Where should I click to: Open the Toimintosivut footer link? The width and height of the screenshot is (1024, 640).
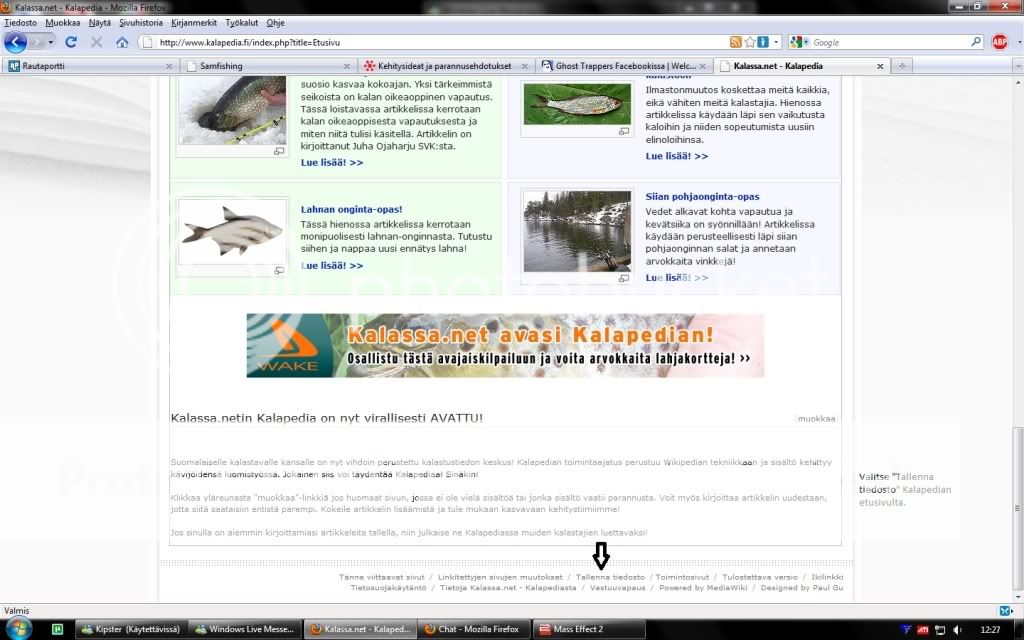[x=682, y=577]
